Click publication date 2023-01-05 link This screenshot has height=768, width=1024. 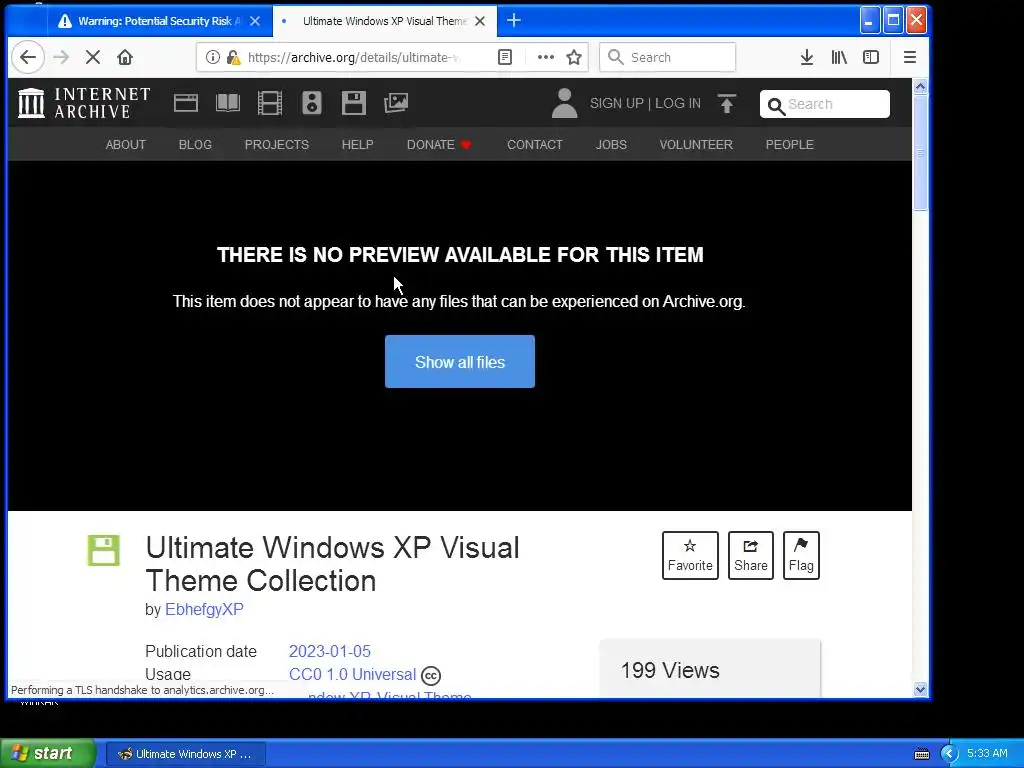330,651
